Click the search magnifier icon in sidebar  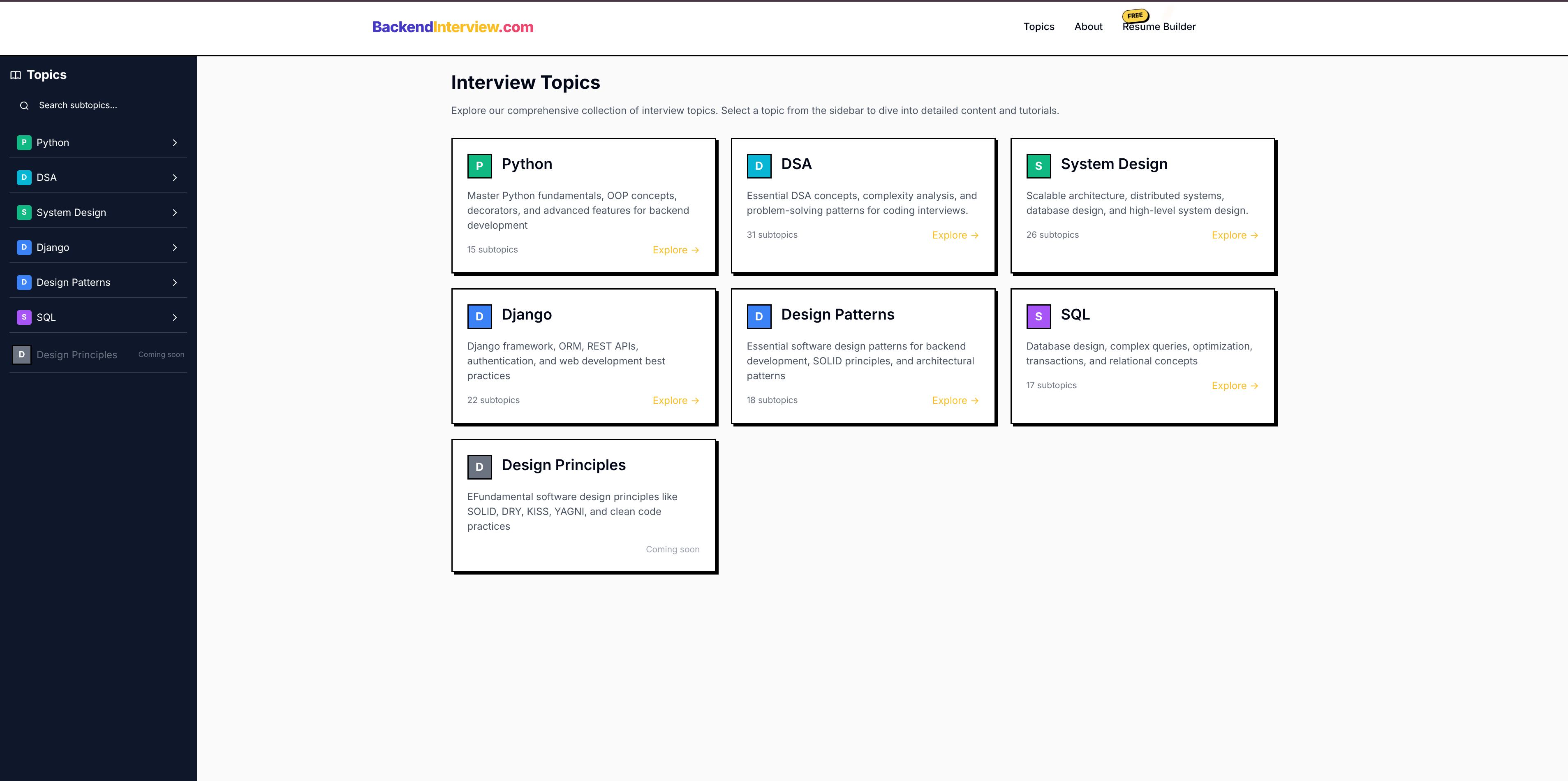[x=24, y=106]
